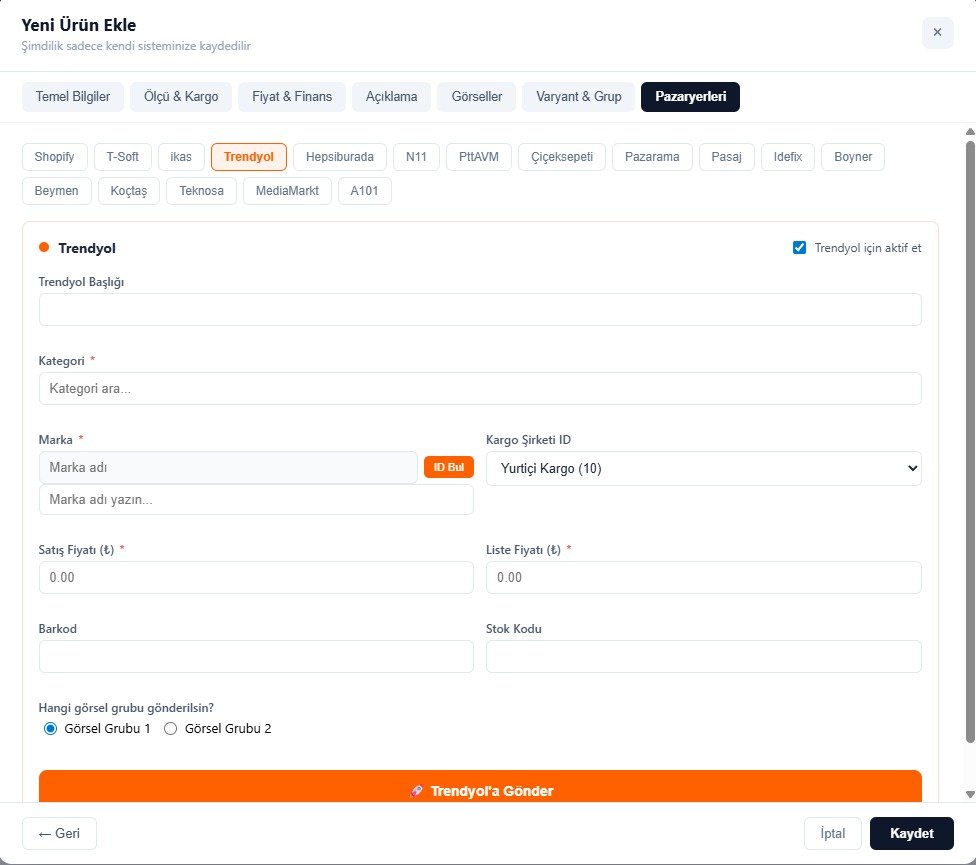Screen dimensions: 976x865
Task: Pick the Boyner marketplace
Action: coord(853,157)
